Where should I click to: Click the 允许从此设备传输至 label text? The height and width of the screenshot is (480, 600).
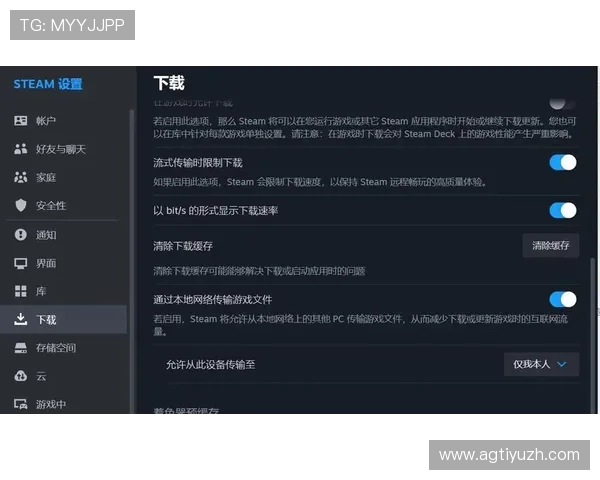click(210, 365)
